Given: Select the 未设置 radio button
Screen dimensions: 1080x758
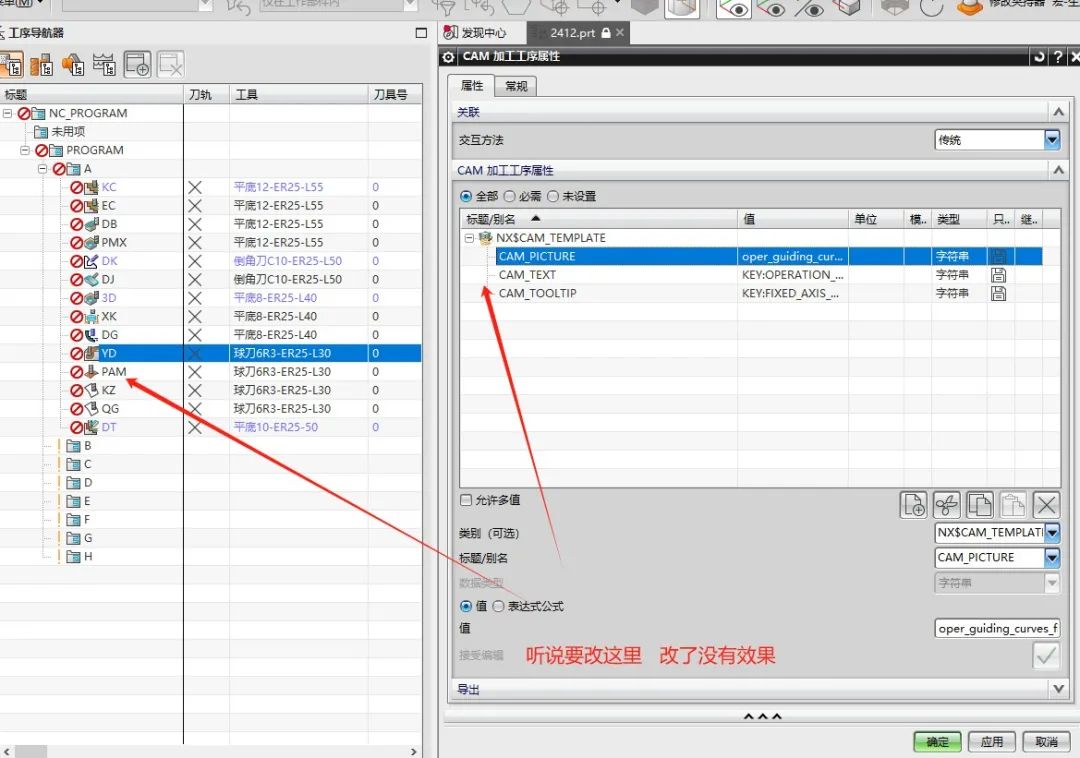Looking at the screenshot, I should tap(552, 196).
